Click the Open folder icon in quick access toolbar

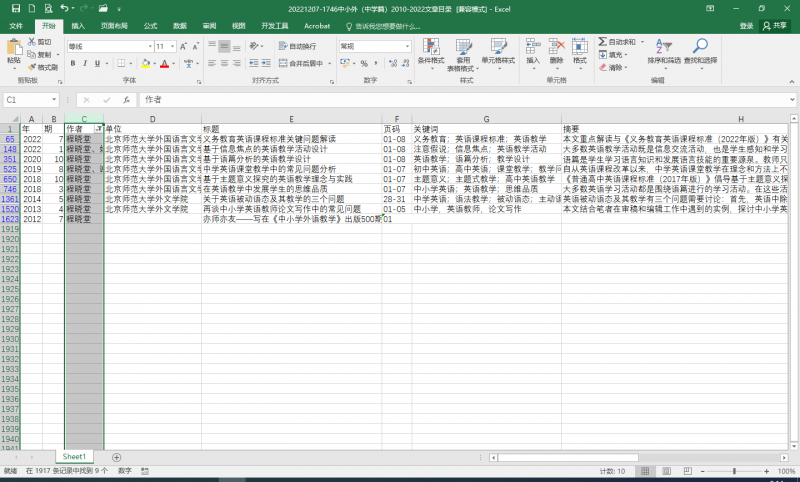pos(104,9)
